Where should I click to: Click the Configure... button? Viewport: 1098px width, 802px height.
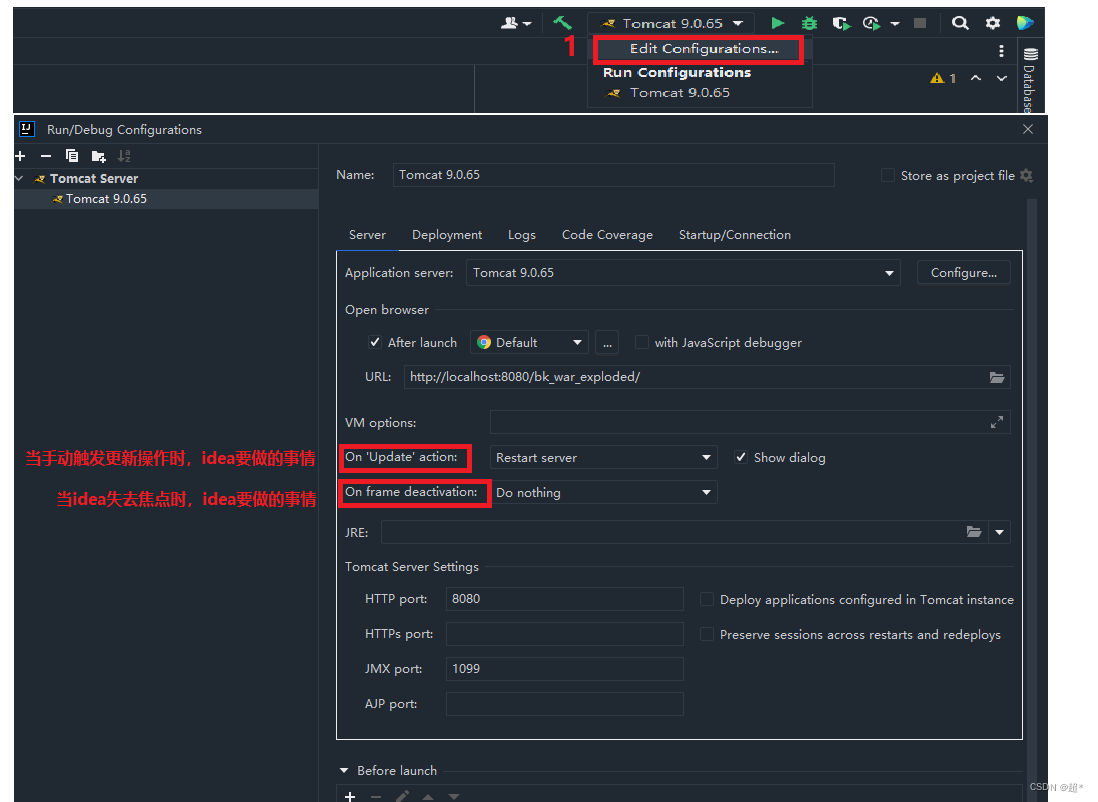(x=964, y=273)
